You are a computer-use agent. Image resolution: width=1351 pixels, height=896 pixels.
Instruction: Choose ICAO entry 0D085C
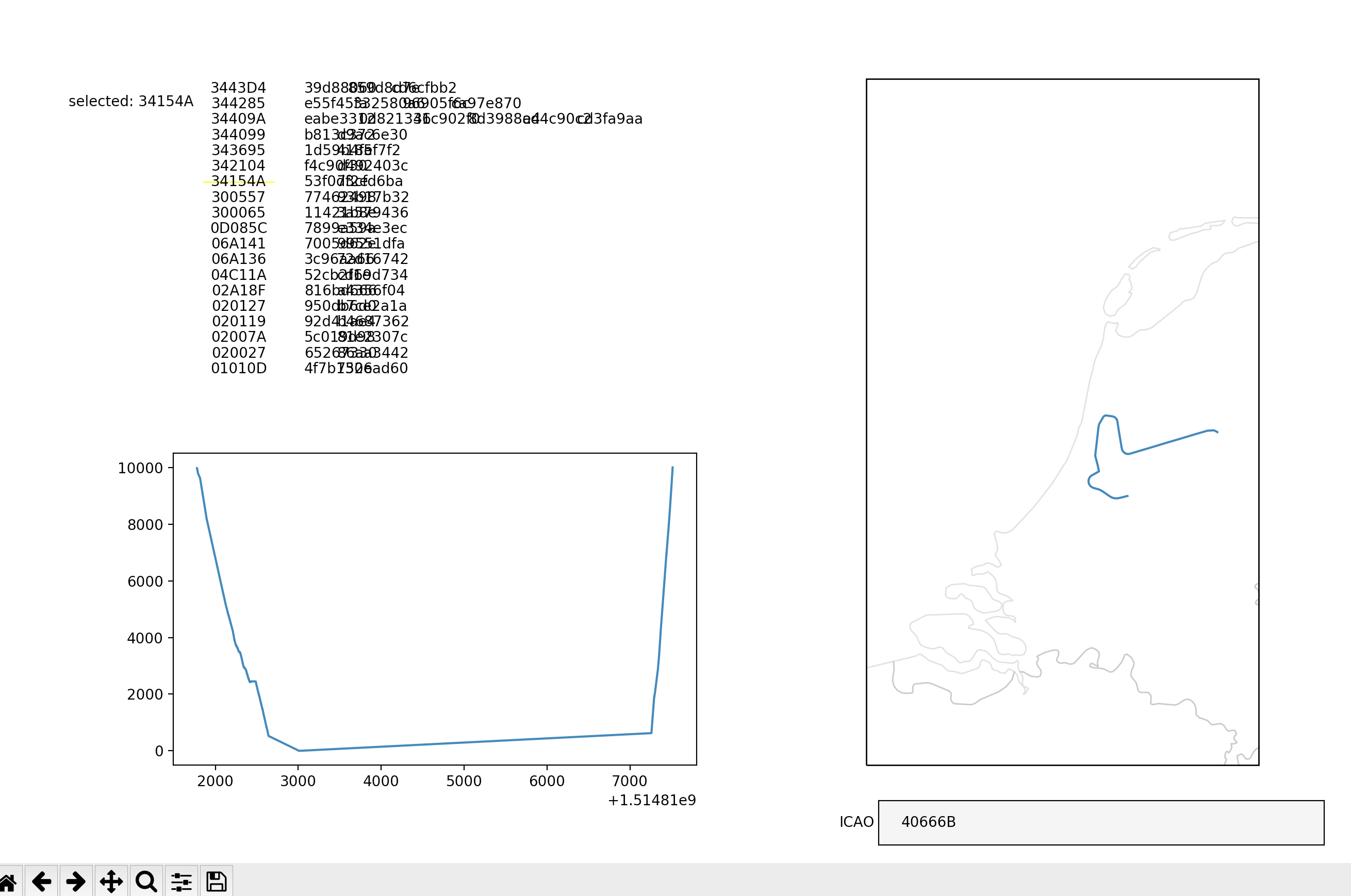pyautogui.click(x=238, y=228)
